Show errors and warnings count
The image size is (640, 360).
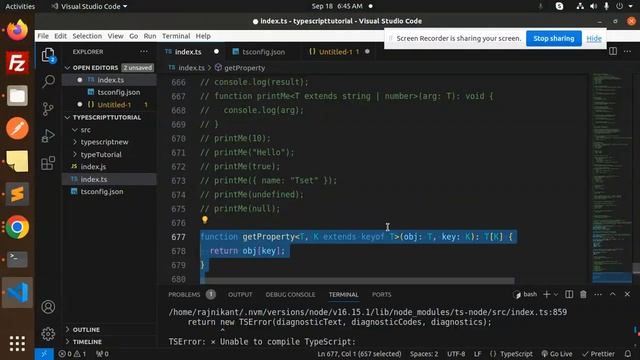(x=72, y=354)
